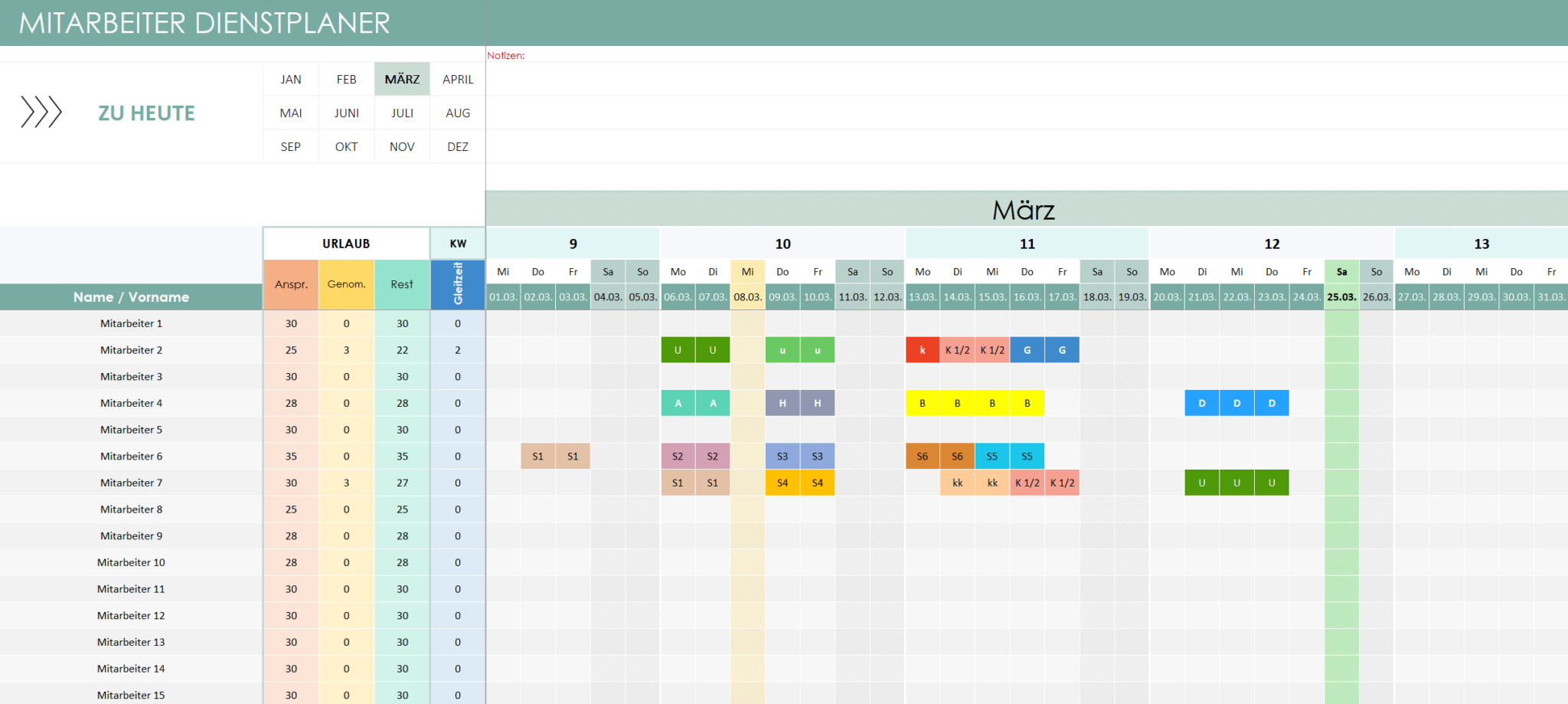Click the highlighted 25.03. Saturday date header

(x=1341, y=296)
